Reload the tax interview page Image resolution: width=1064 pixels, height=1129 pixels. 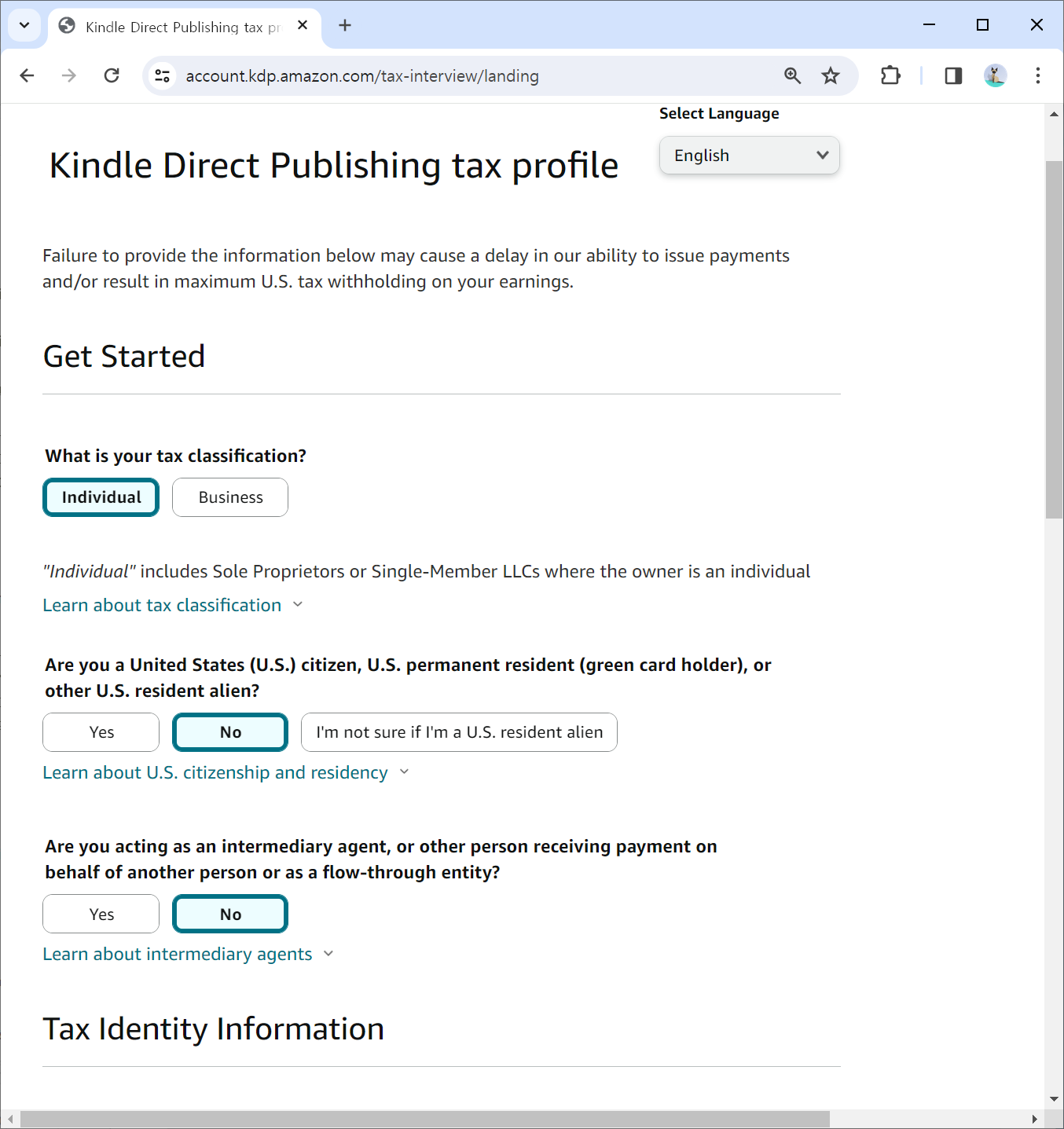(112, 75)
